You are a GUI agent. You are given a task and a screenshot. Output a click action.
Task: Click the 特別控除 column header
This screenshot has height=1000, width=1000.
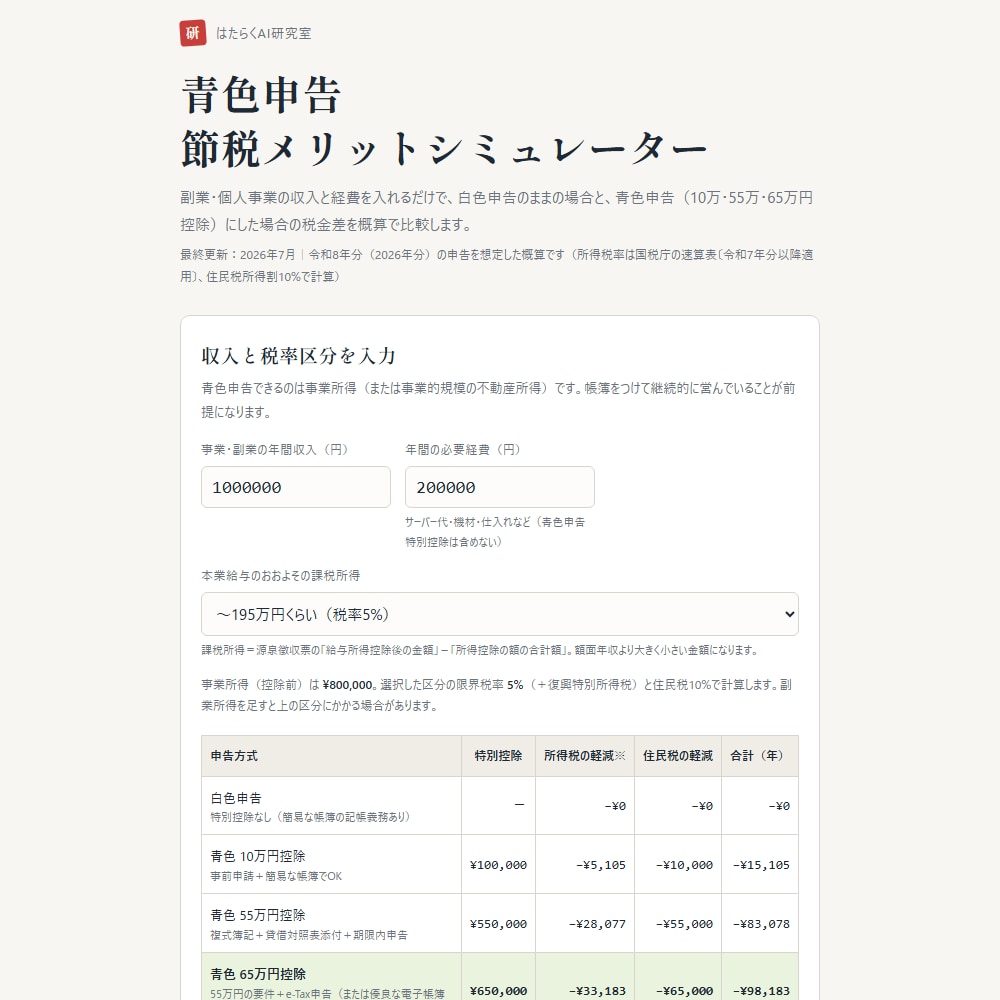tap(498, 756)
